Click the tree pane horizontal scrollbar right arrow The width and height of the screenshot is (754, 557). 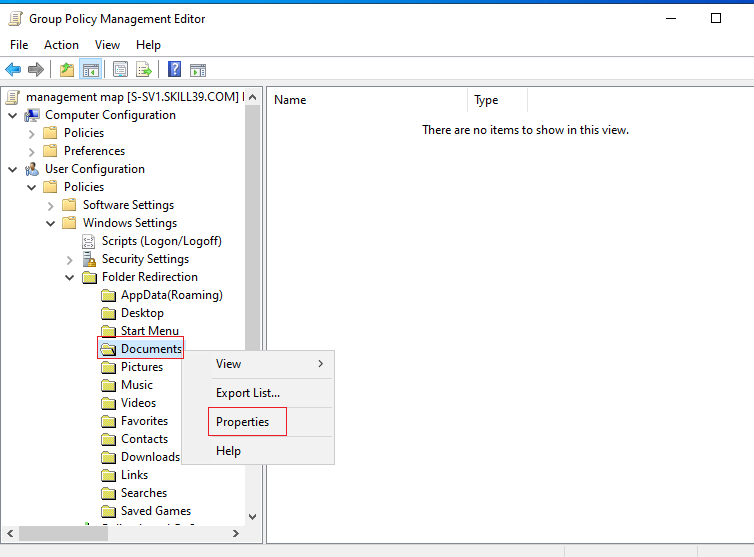click(x=236, y=533)
